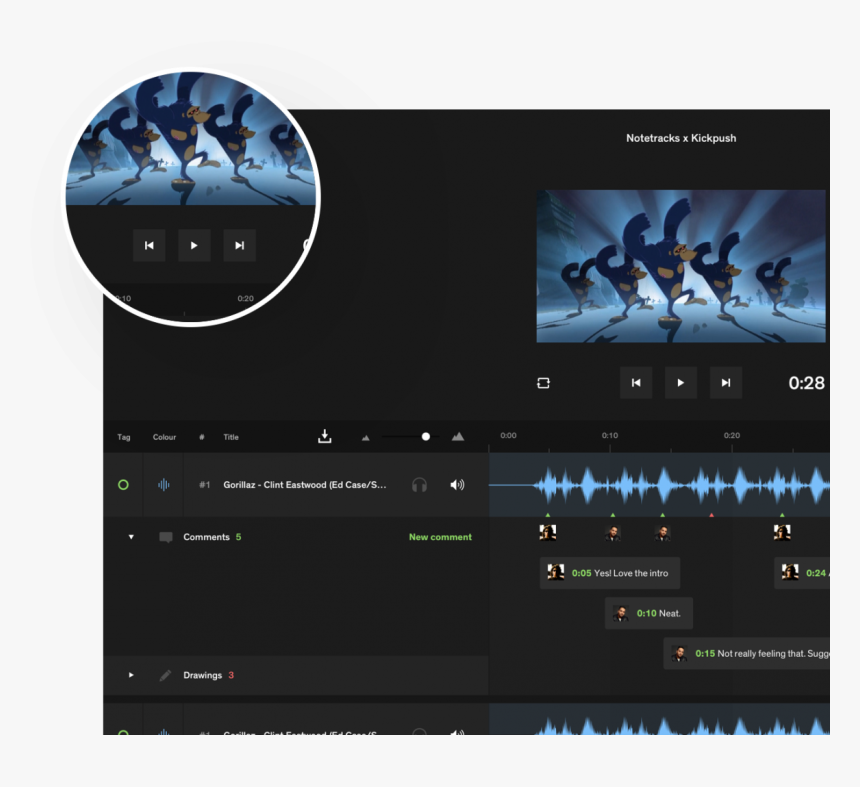
Task: Click the Tag column header
Action: [x=124, y=437]
